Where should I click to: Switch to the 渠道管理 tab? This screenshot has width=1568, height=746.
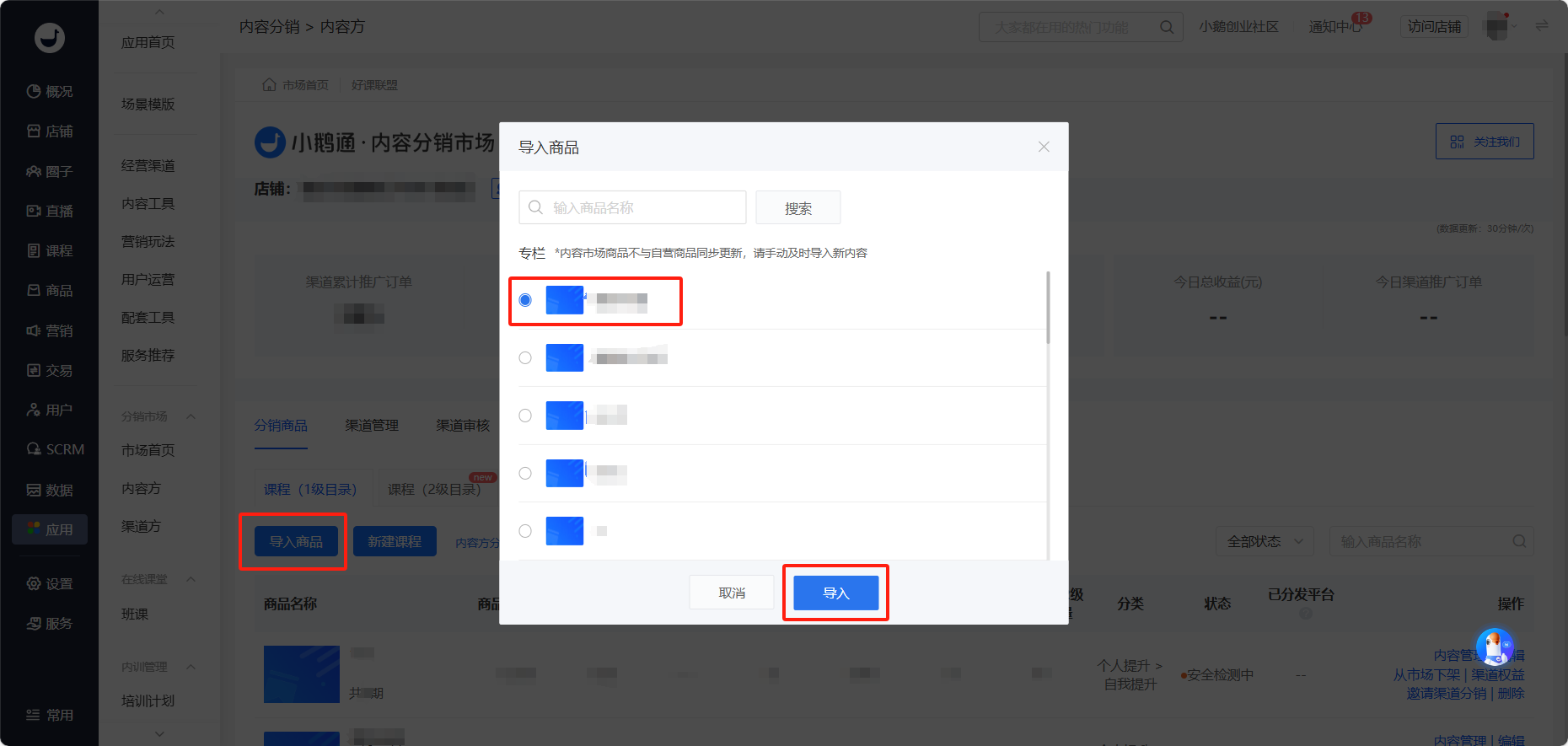[372, 426]
